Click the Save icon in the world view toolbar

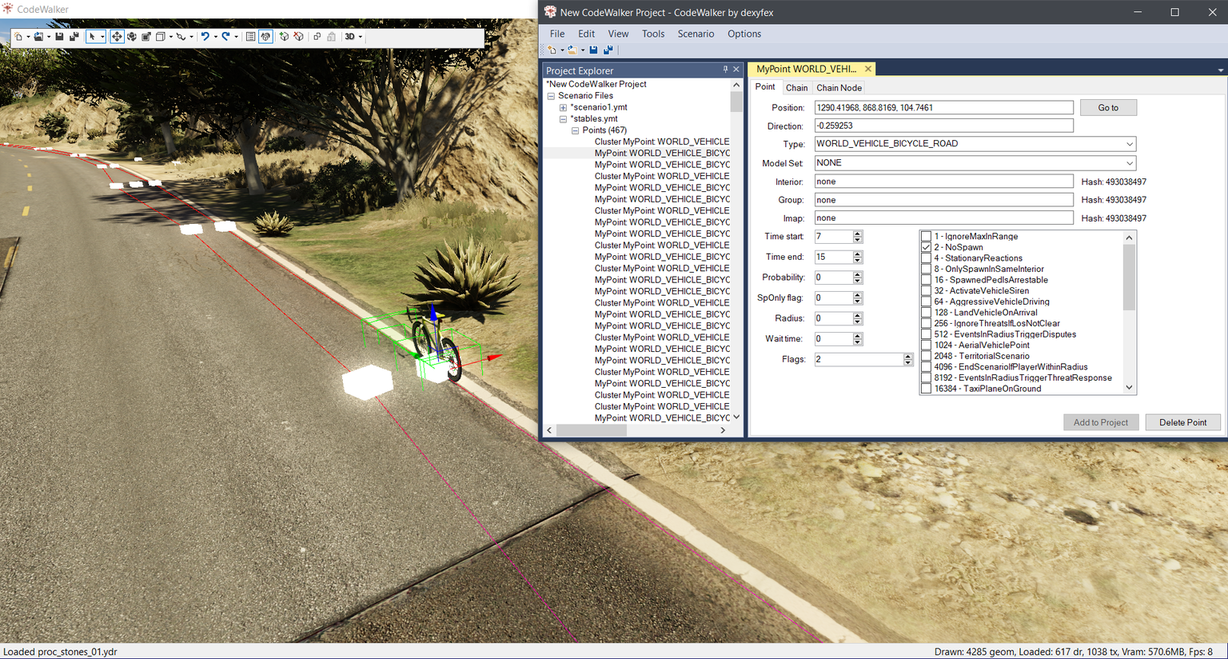[x=59, y=37]
